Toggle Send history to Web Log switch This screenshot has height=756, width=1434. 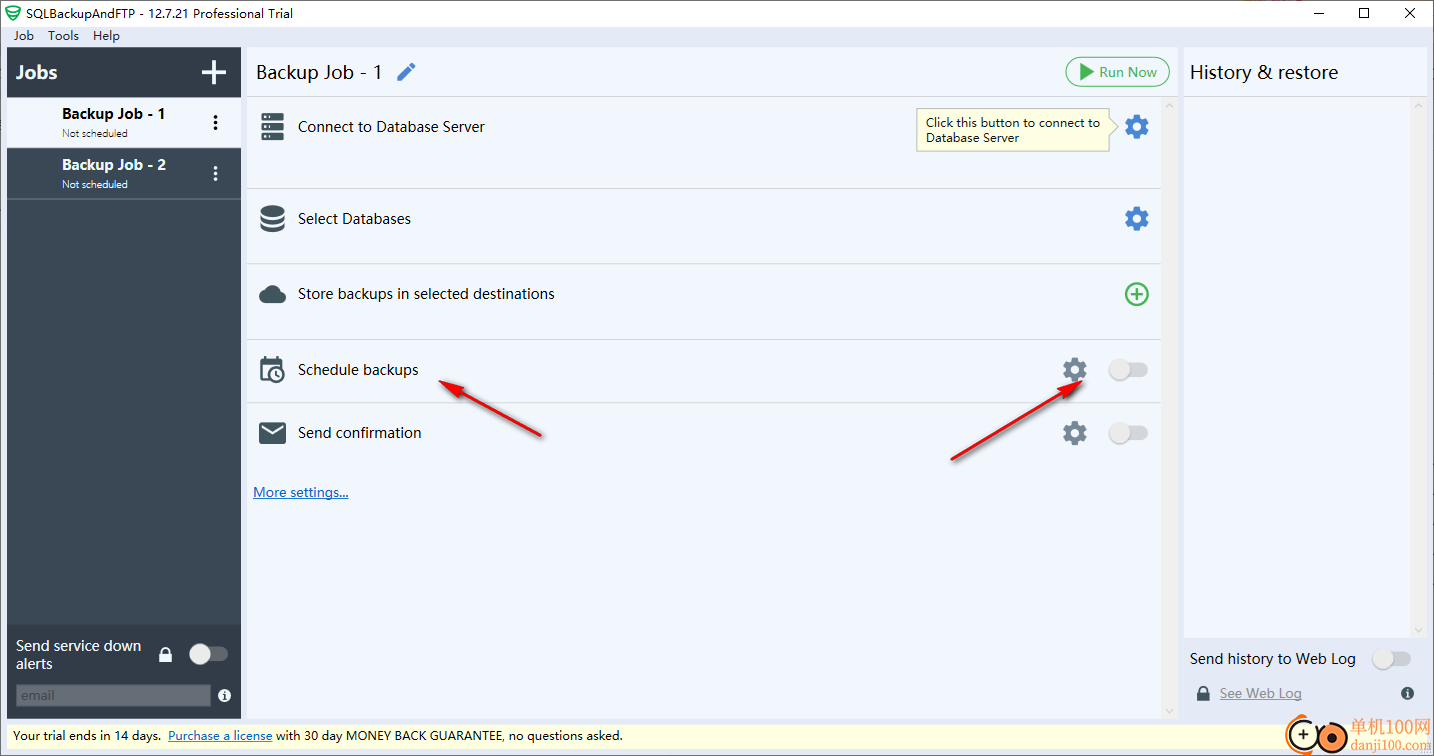click(x=1391, y=659)
